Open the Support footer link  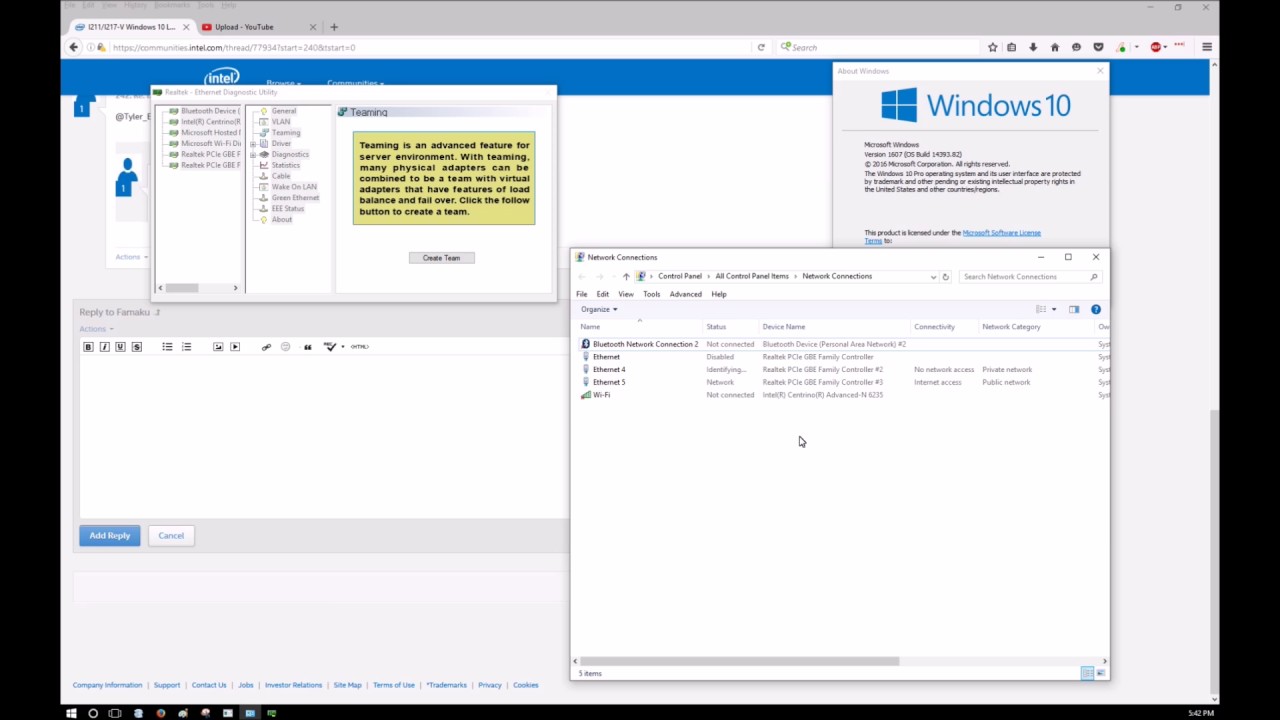pos(167,685)
